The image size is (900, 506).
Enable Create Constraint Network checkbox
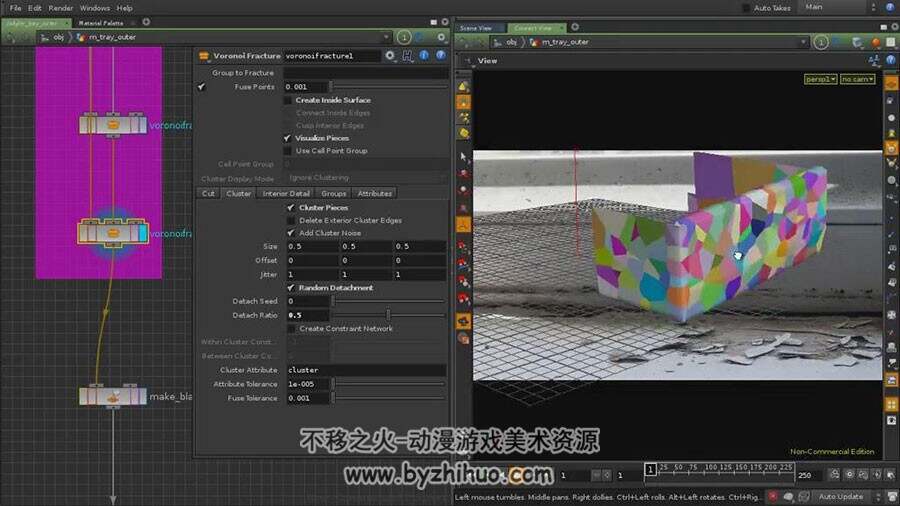click(291, 329)
